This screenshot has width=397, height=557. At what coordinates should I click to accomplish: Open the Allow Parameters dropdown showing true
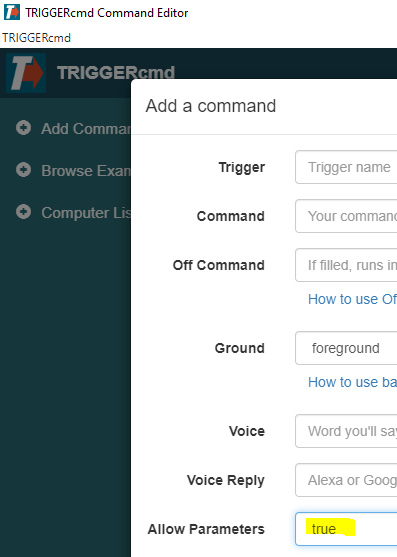346,529
